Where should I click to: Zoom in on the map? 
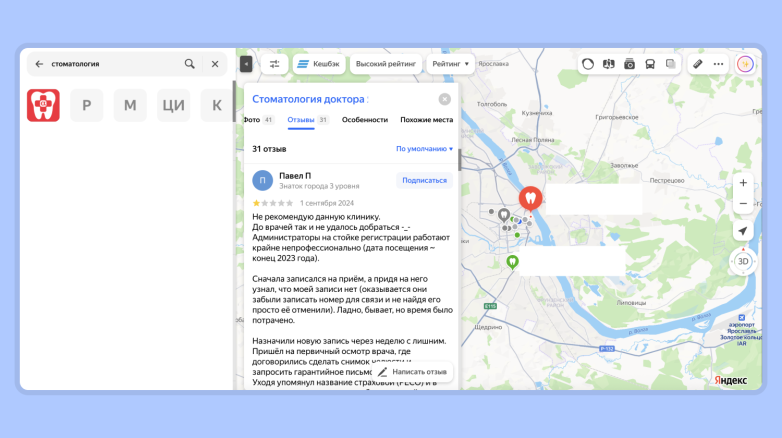pyautogui.click(x=743, y=183)
